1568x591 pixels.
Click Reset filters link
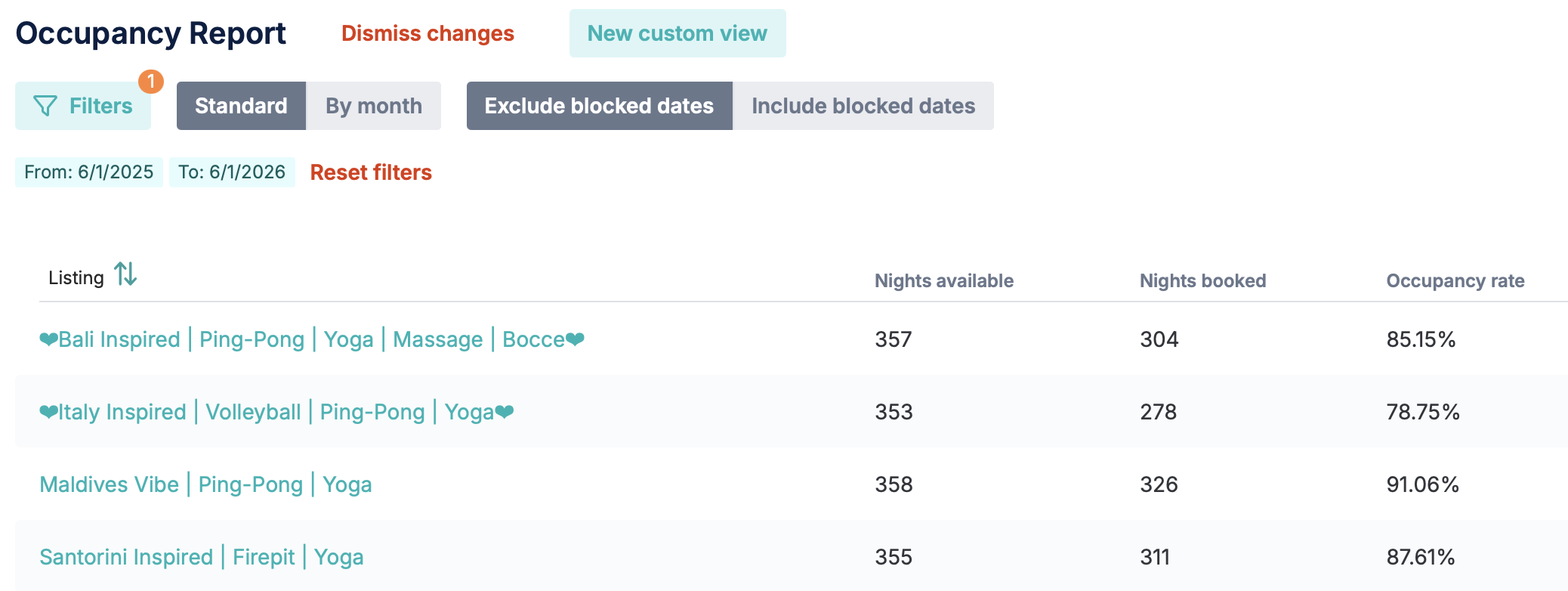pos(371,172)
